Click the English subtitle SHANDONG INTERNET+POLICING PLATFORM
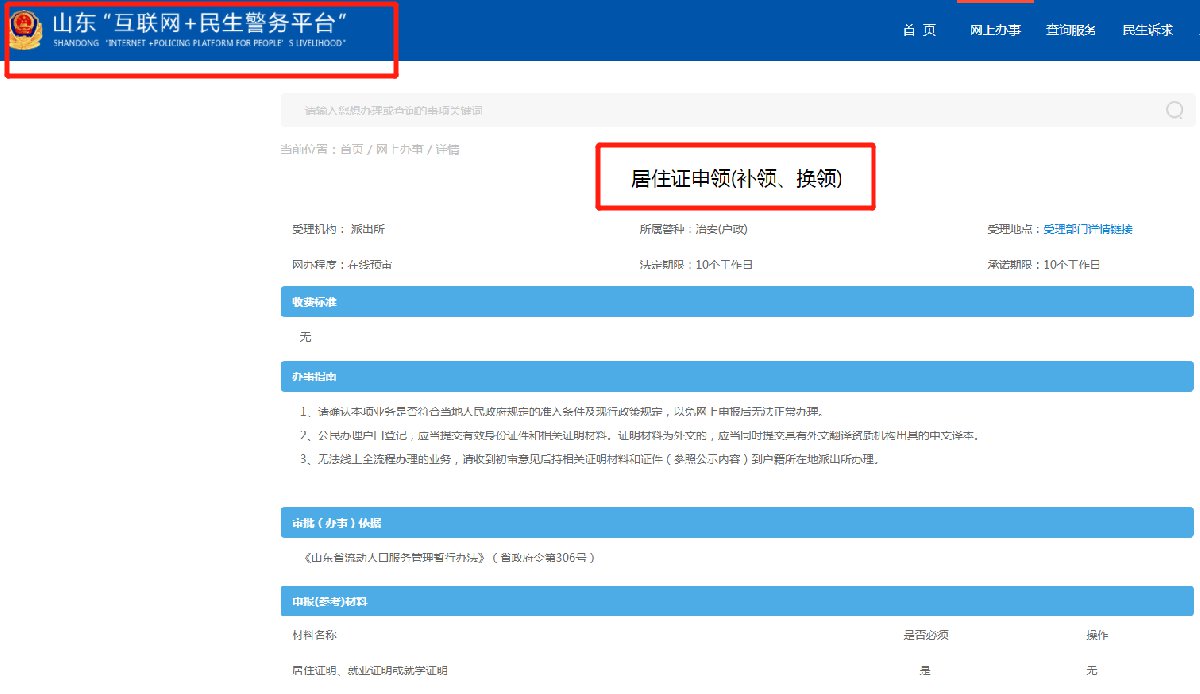Viewport: 1200px width, 694px height. click(x=200, y=44)
